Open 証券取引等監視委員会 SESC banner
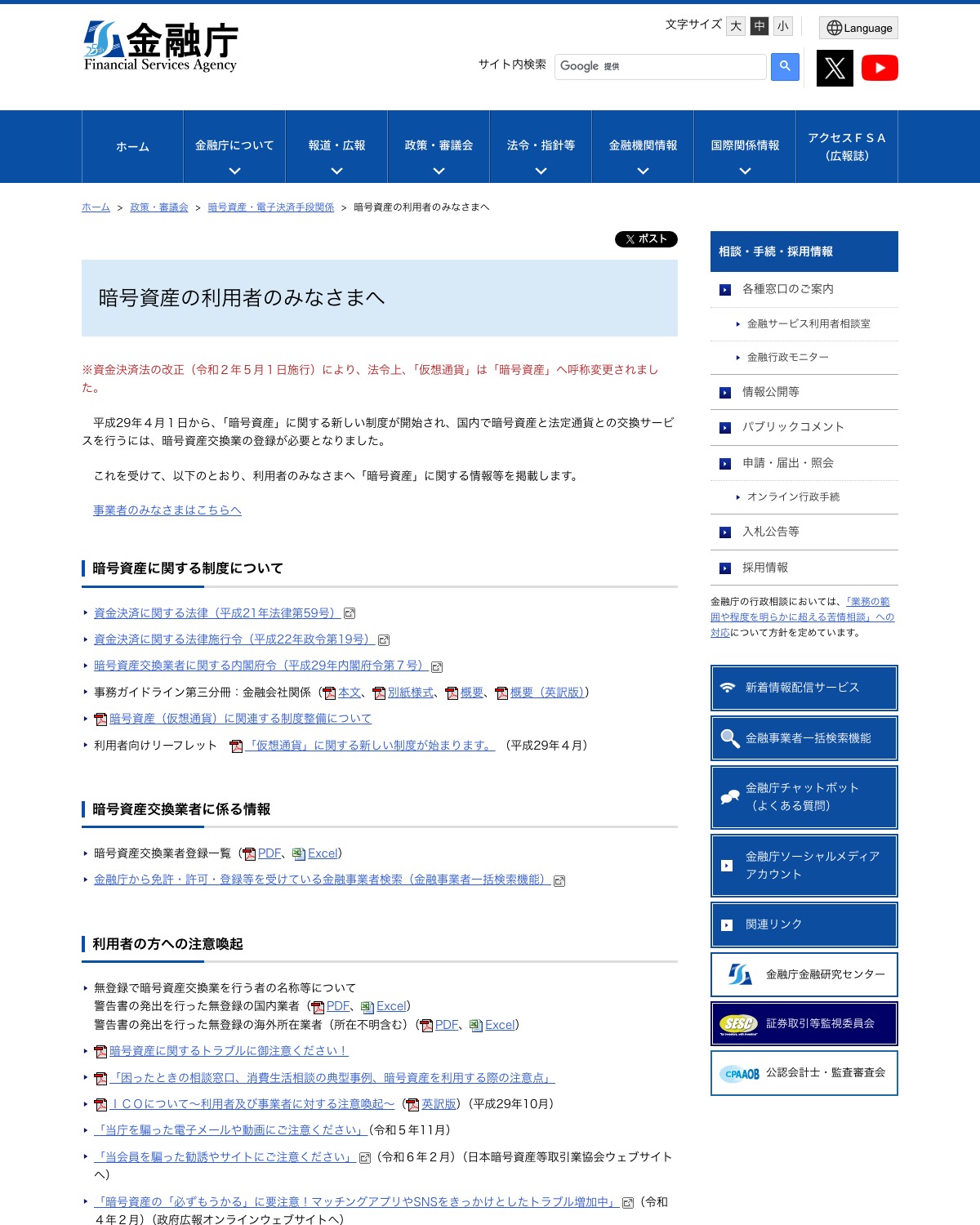The image size is (980, 1225). tap(804, 1023)
